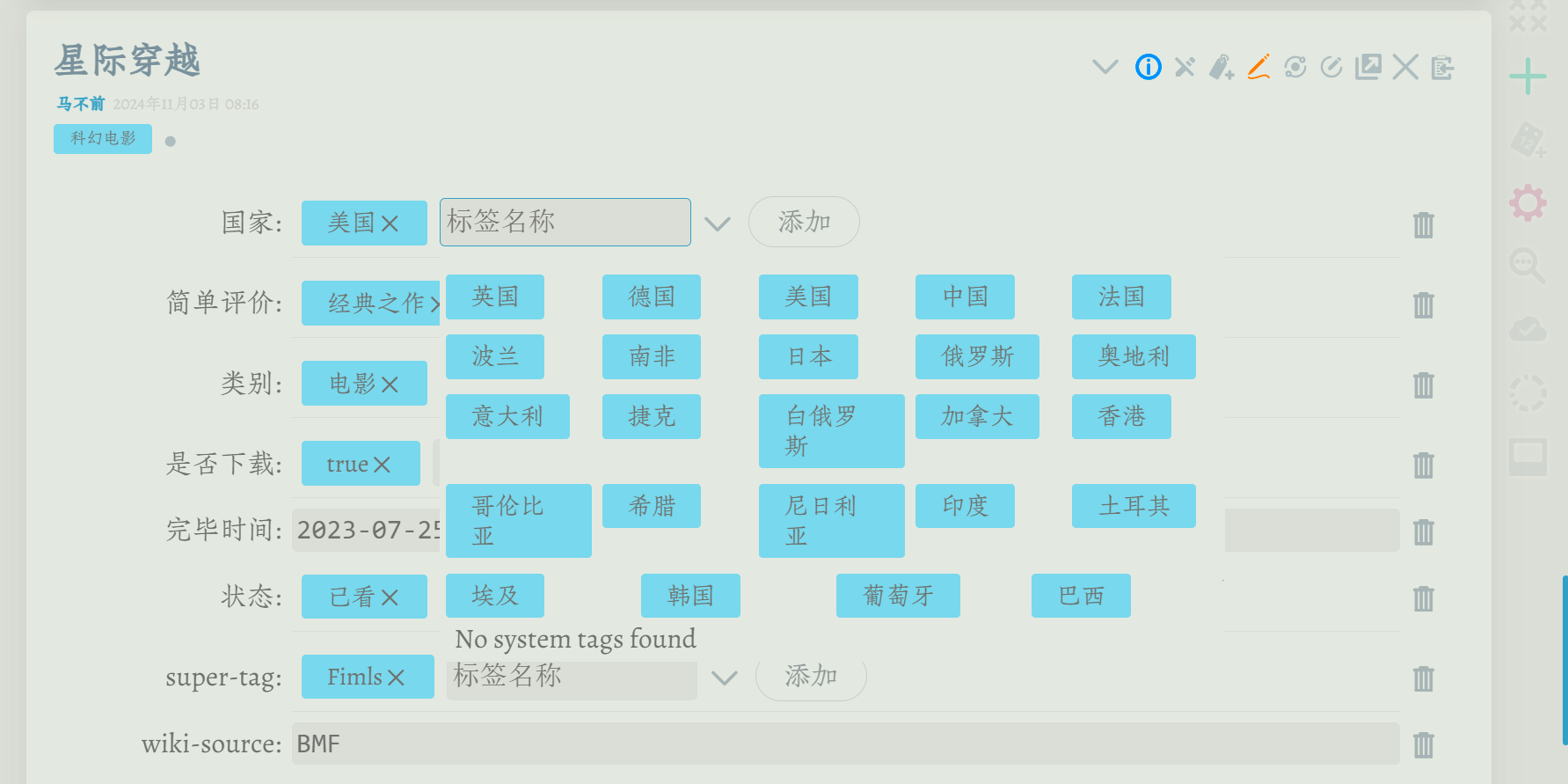Click the orbit-shaped toolbar icon
Image resolution: width=1568 pixels, height=784 pixels.
point(1295,67)
